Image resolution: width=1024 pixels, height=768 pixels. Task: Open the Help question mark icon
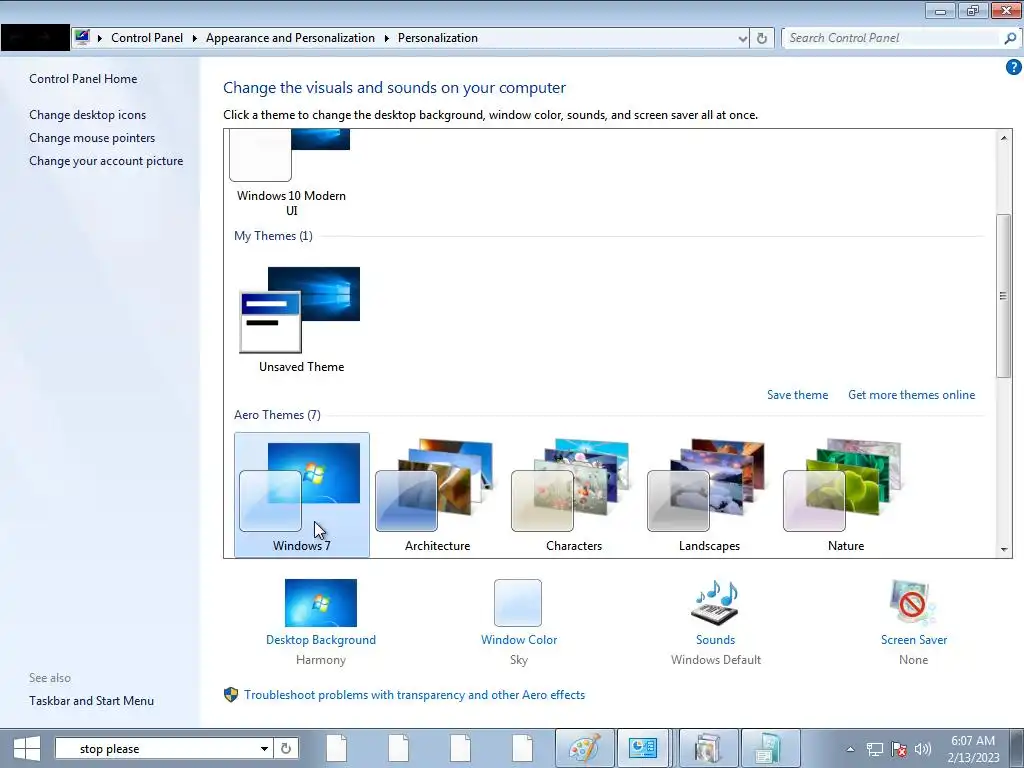pyautogui.click(x=1013, y=67)
